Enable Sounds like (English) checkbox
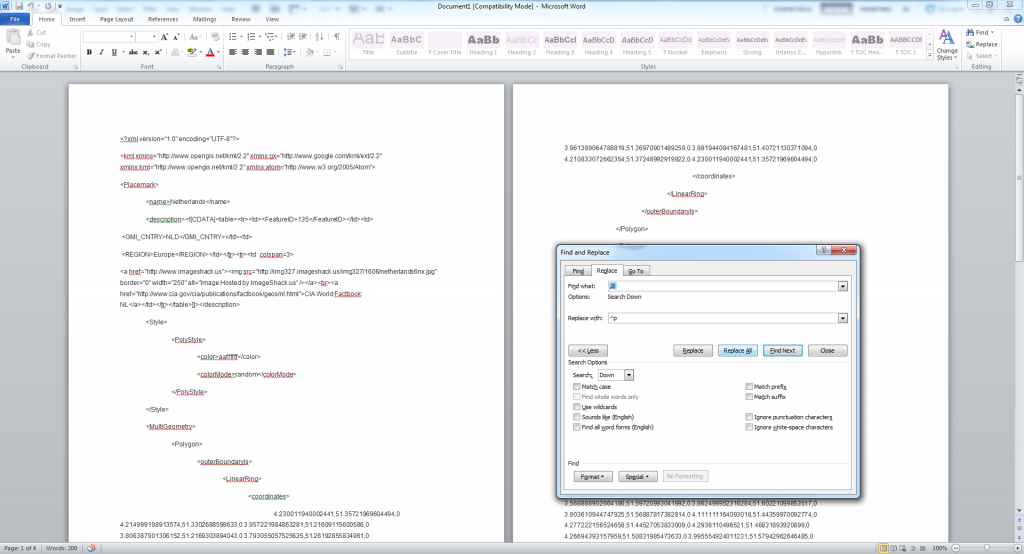1024x554 pixels. [577, 417]
